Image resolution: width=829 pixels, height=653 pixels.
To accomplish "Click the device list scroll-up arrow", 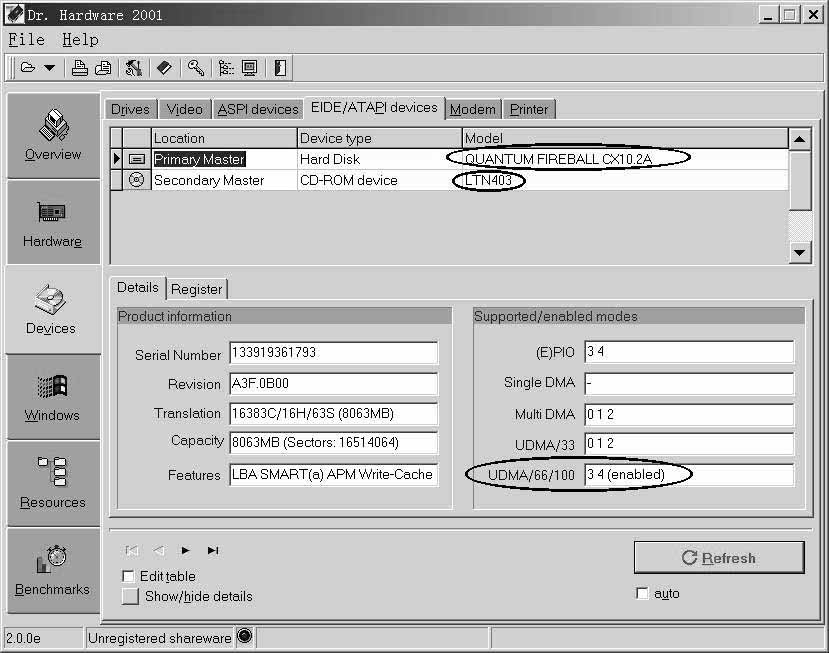I will 799,139.
